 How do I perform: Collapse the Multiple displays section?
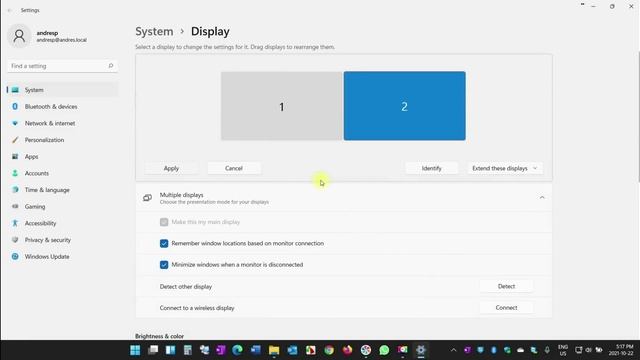[x=542, y=198]
